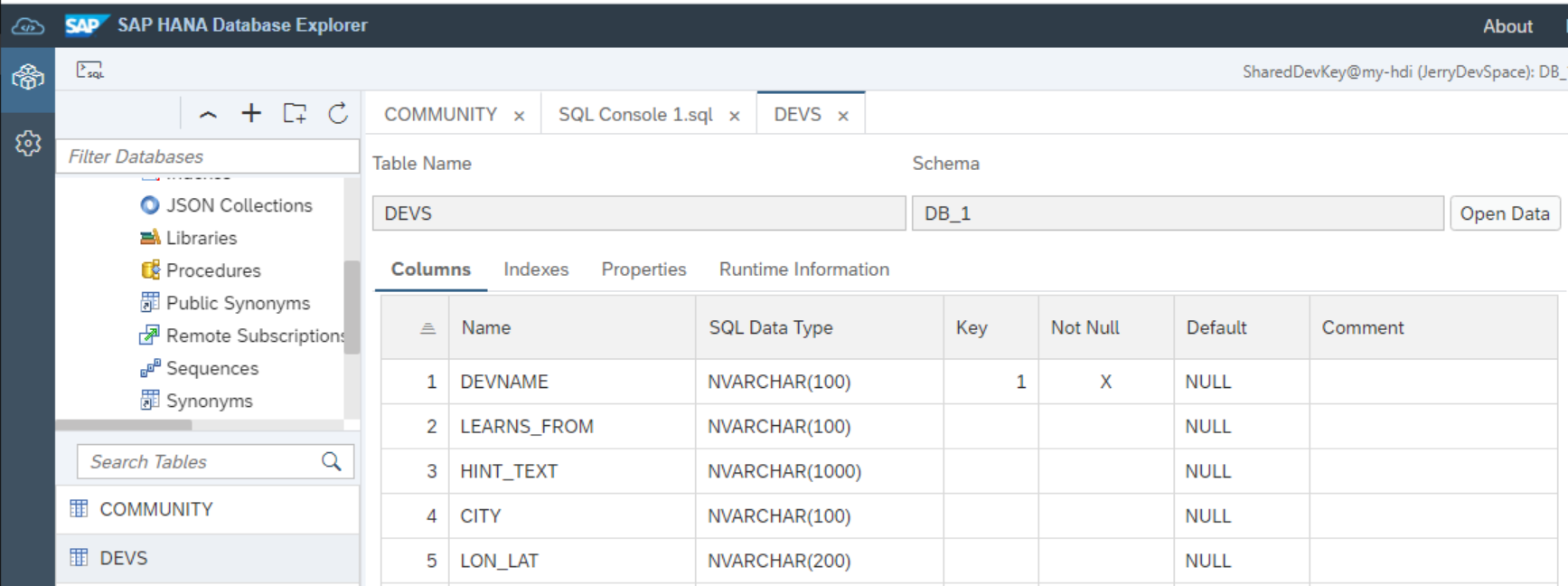
Task: Close the DEVS tab
Action: click(x=843, y=116)
